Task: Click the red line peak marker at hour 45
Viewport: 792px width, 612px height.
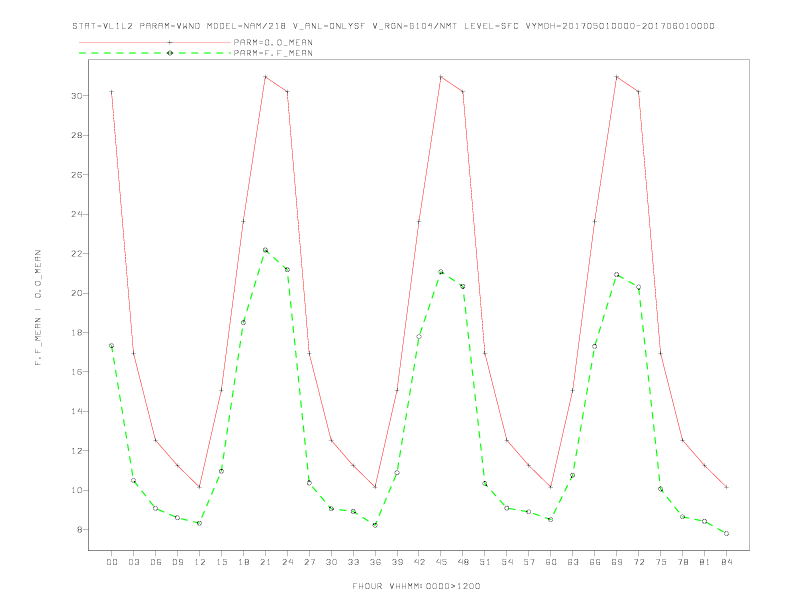Action: click(x=441, y=77)
